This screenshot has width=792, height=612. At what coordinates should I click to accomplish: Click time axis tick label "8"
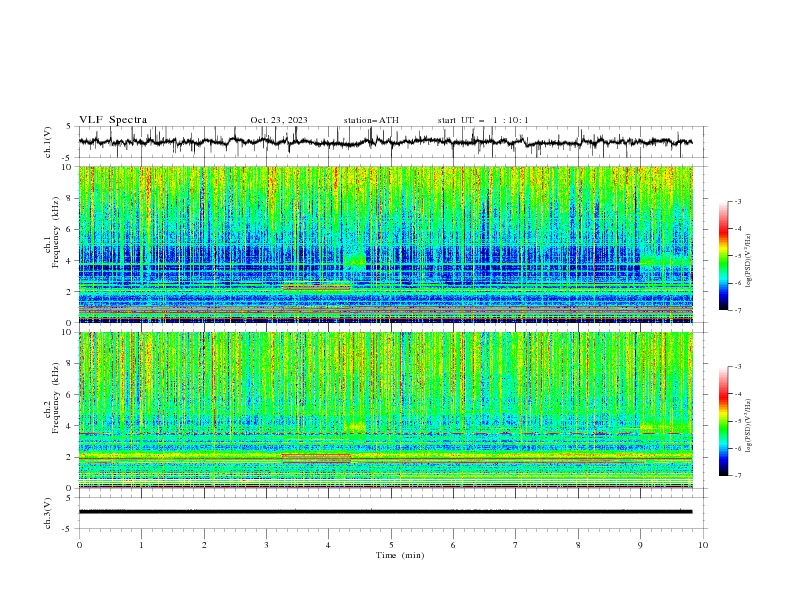(578, 545)
